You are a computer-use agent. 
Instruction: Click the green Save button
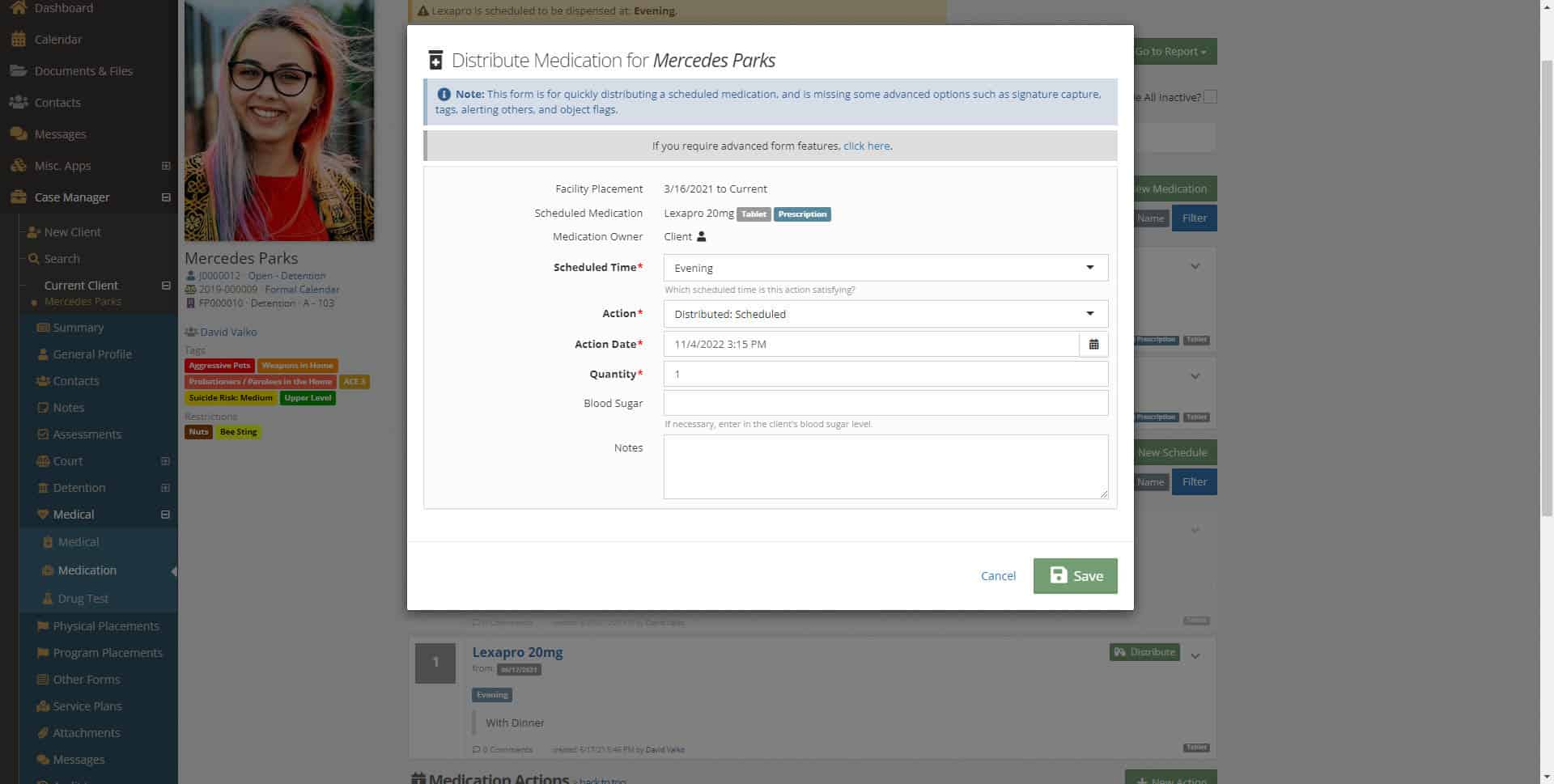coord(1075,576)
